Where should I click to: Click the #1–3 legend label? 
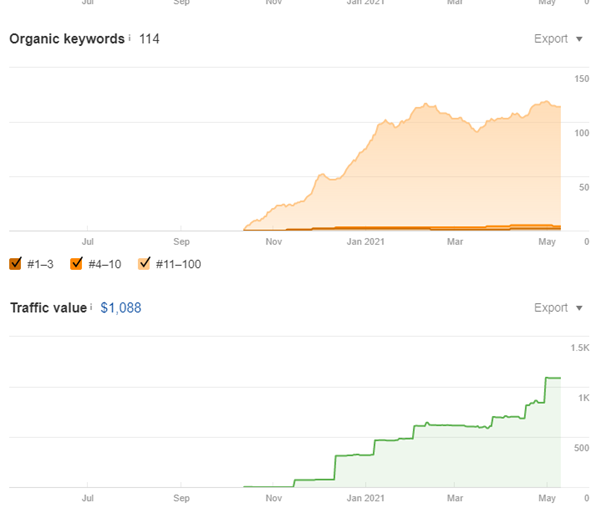coord(40,264)
